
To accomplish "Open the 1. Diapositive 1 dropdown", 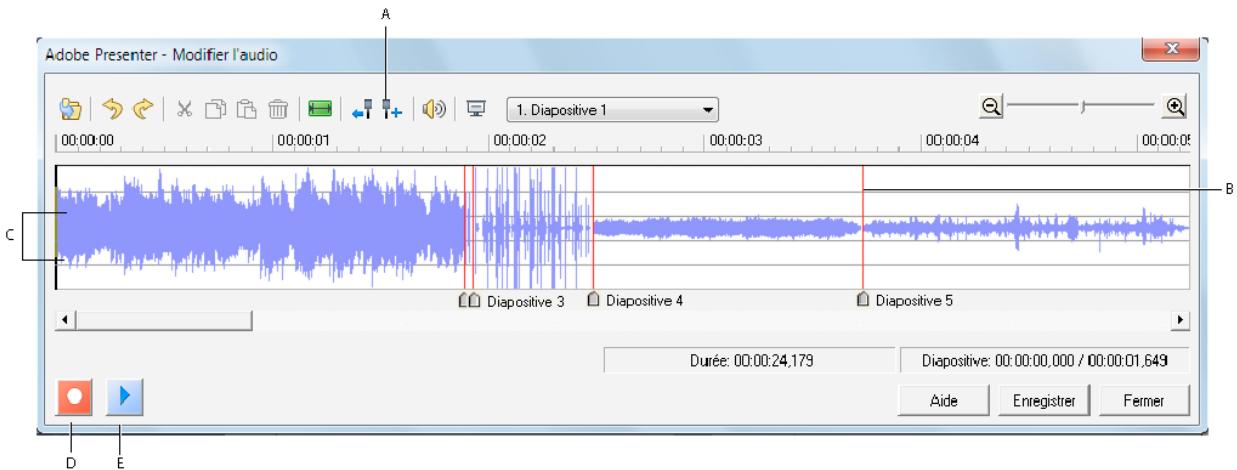I will tap(613, 108).
